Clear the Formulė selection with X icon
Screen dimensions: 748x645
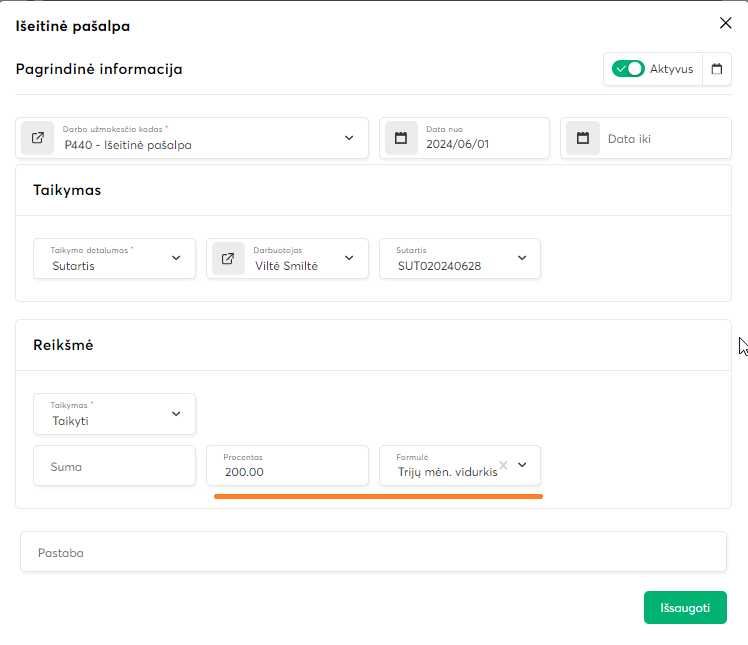(504, 465)
